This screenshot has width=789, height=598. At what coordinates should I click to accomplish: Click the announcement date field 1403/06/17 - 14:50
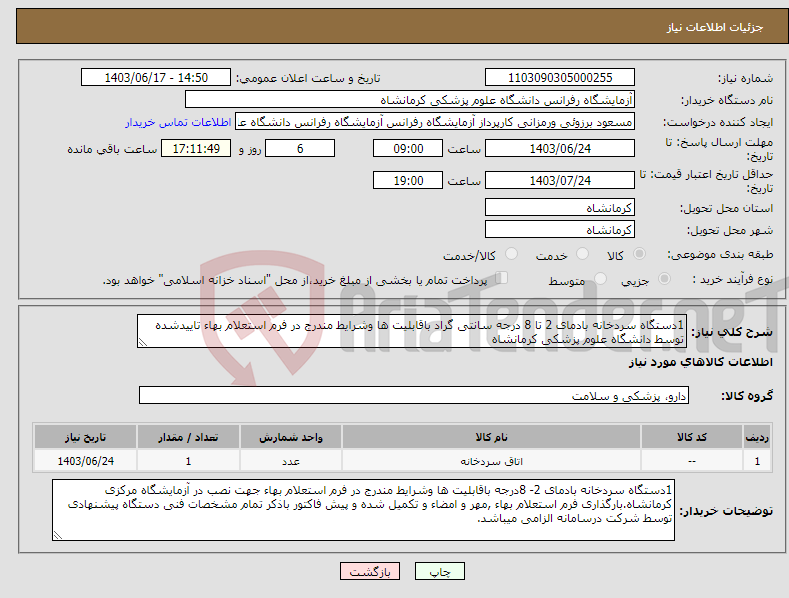(x=155, y=78)
